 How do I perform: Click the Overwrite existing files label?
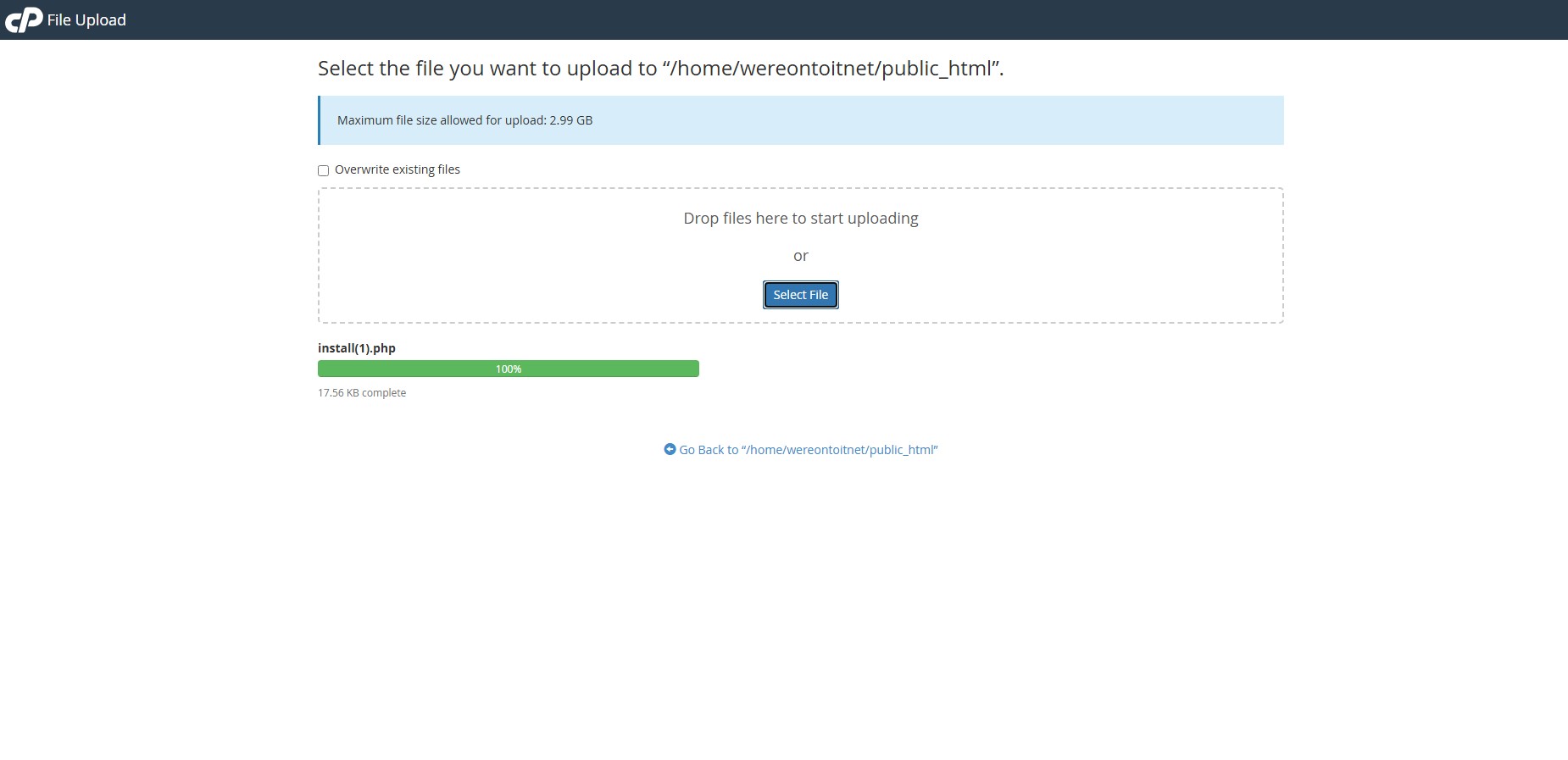tap(398, 169)
